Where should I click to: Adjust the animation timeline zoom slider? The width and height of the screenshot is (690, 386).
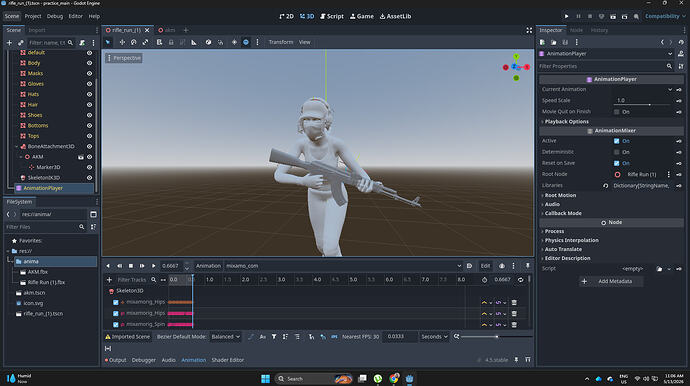496,337
